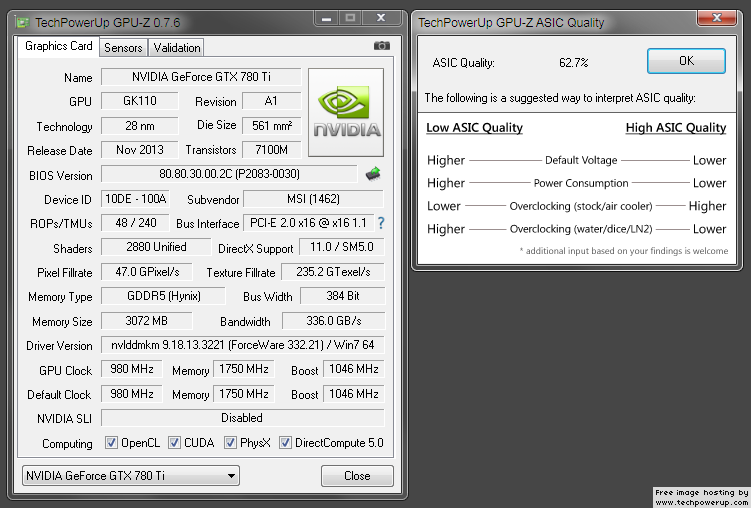The image size is (751, 508).
Task: Click the Low ASIC Quality heading
Action: (474, 128)
